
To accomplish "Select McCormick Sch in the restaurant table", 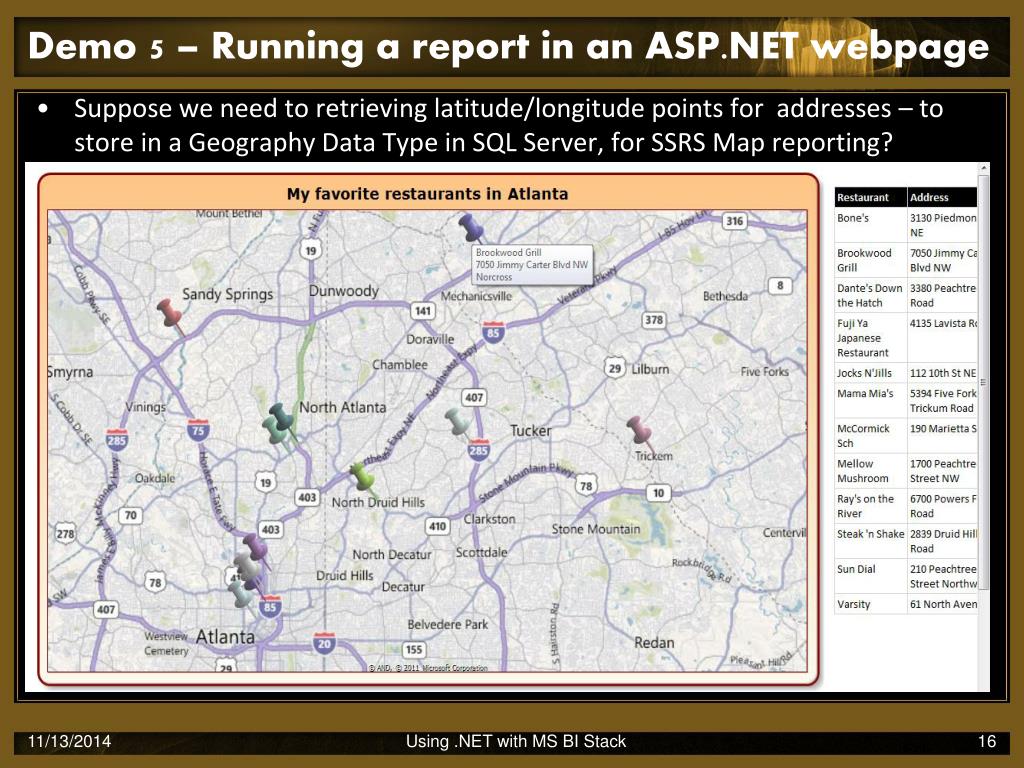I will pyautogui.click(x=906, y=436).
